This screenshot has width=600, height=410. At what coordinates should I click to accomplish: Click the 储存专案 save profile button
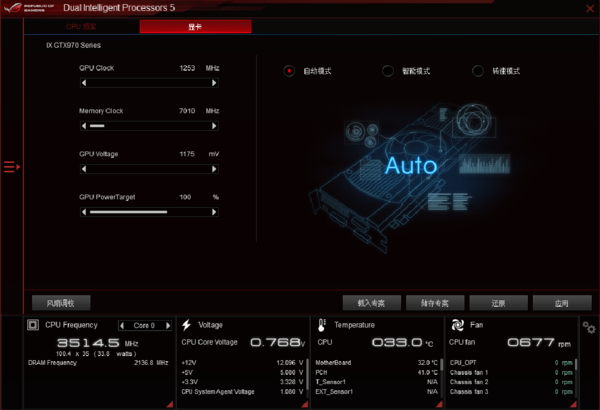(435, 303)
